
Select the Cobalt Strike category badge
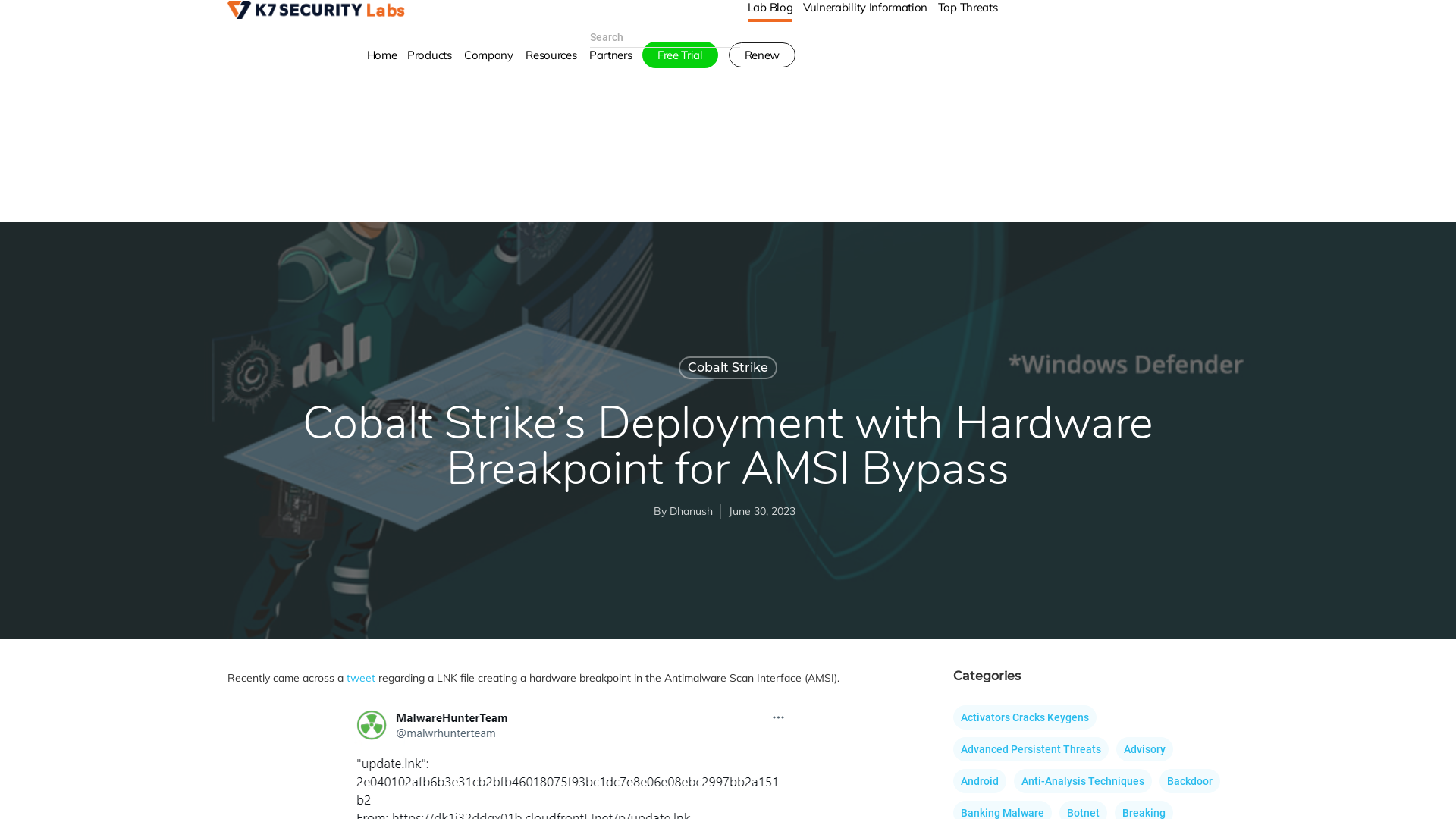(728, 368)
